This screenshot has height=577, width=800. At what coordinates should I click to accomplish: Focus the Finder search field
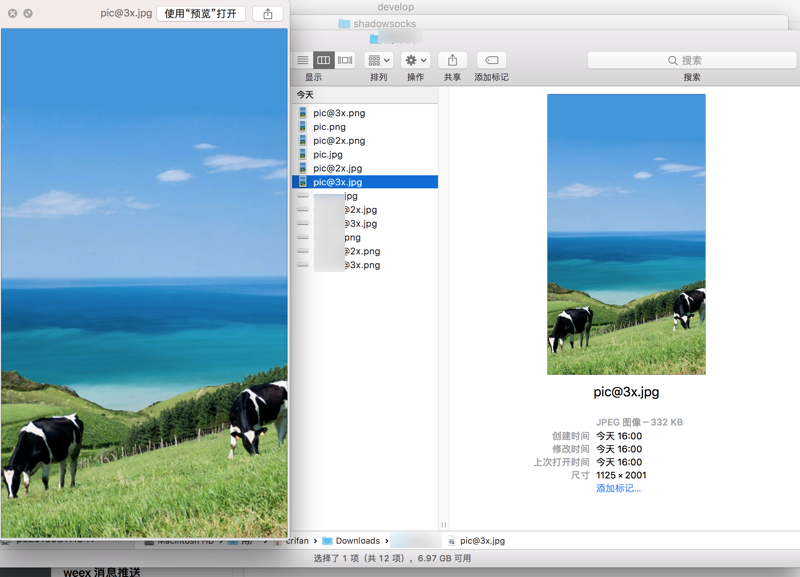[x=692, y=60]
